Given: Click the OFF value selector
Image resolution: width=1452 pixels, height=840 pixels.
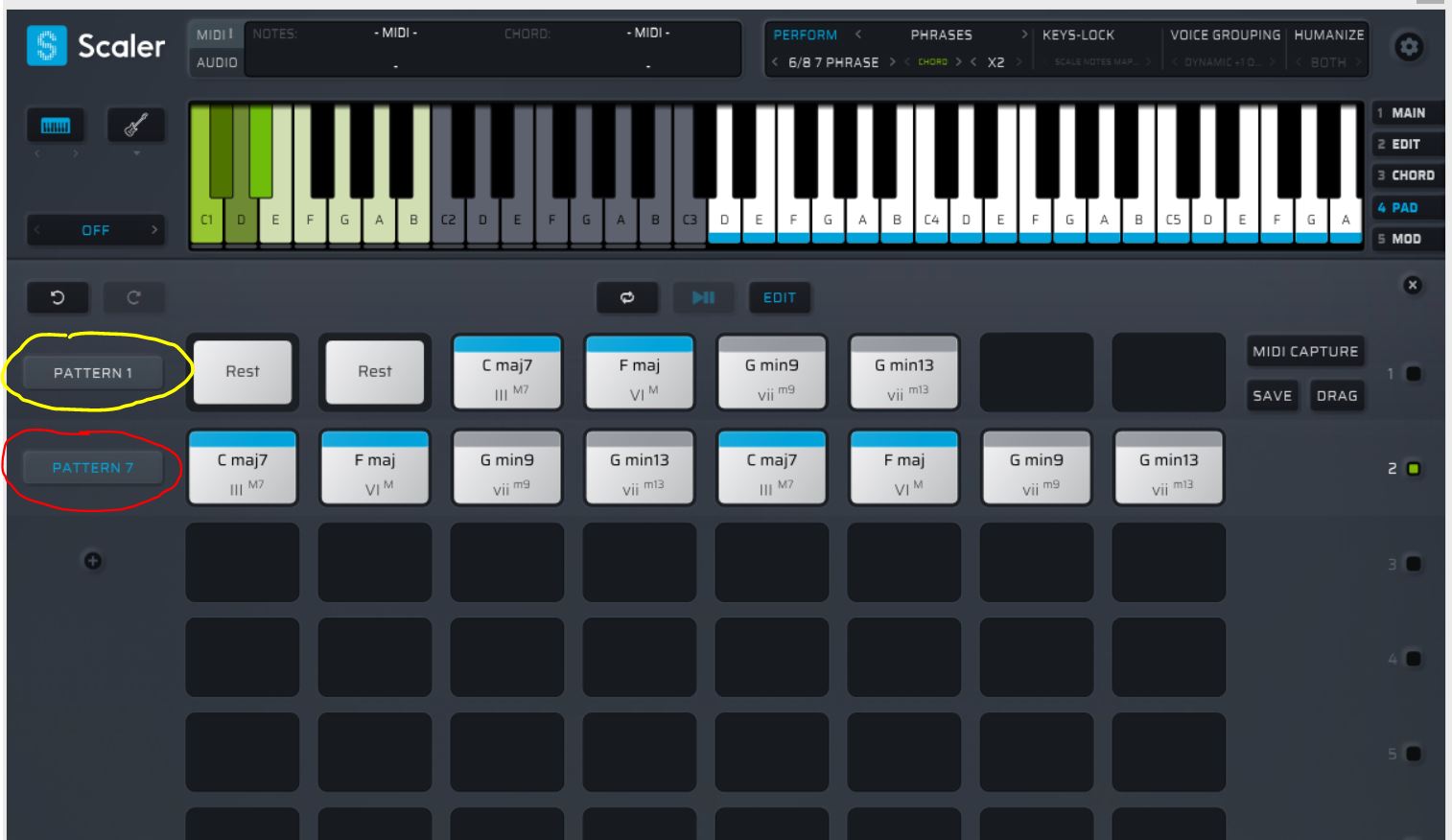Looking at the screenshot, I should point(95,230).
